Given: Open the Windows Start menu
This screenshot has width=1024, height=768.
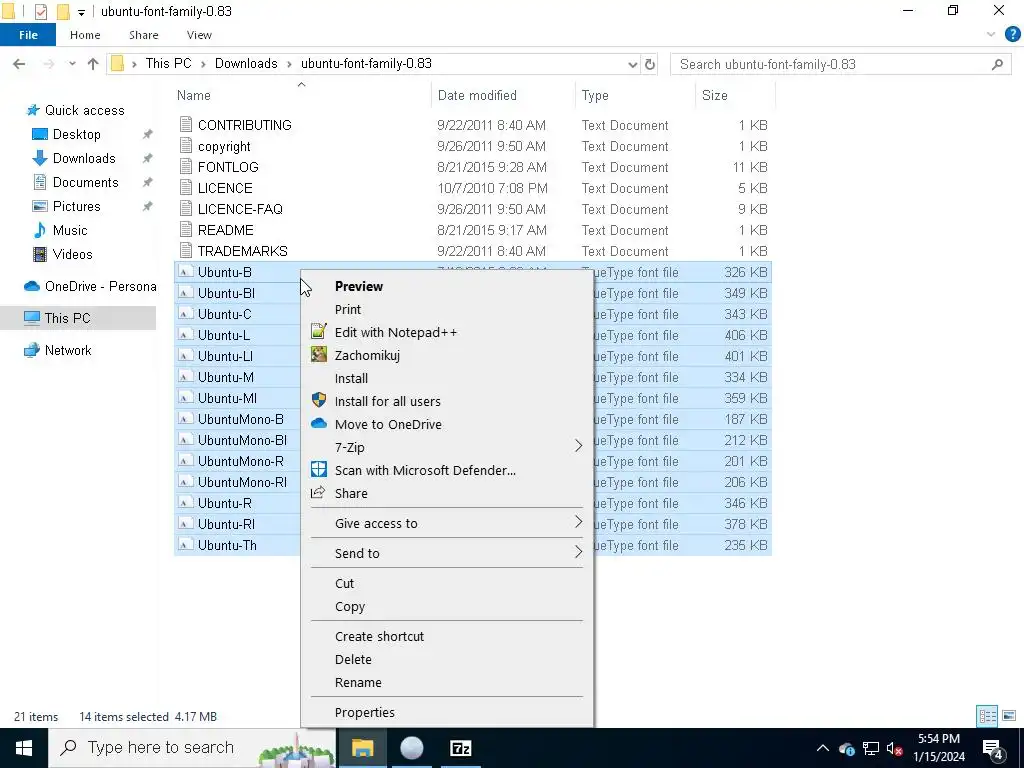Looking at the screenshot, I should [24, 748].
